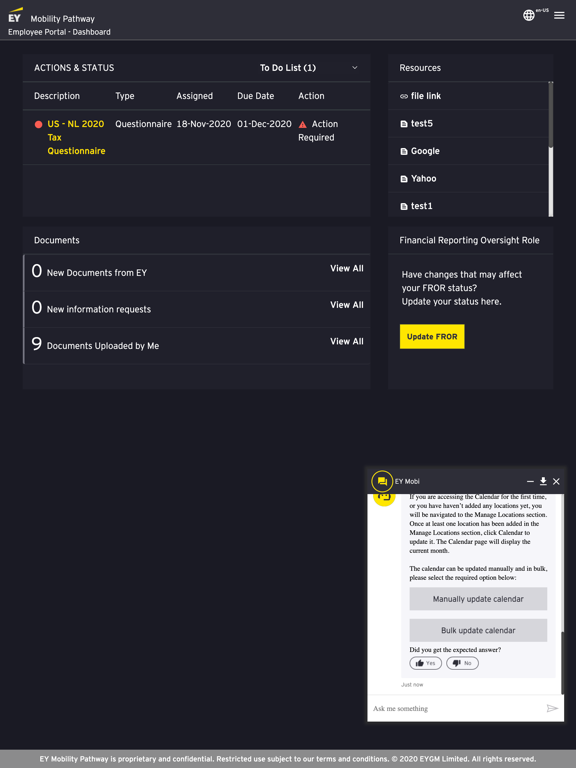The width and height of the screenshot is (576, 768).
Task: View All New information requests
Action: point(347,305)
